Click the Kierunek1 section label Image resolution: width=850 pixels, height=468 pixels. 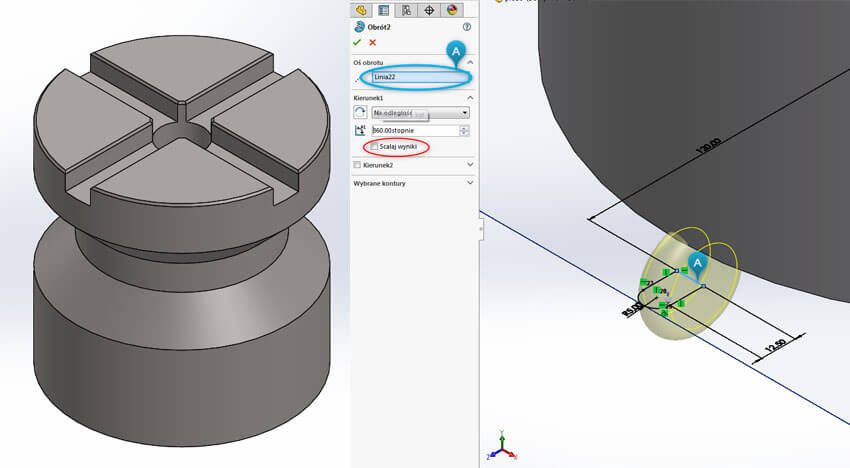pyautogui.click(x=368, y=98)
